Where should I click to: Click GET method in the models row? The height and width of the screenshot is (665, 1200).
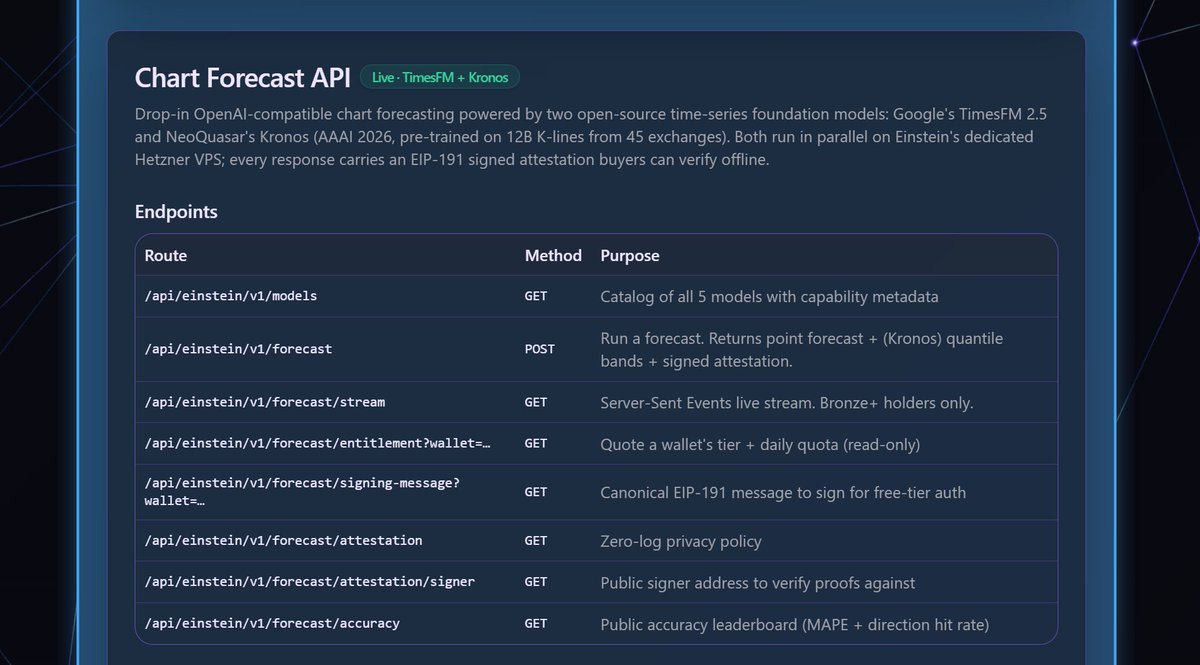(x=536, y=297)
